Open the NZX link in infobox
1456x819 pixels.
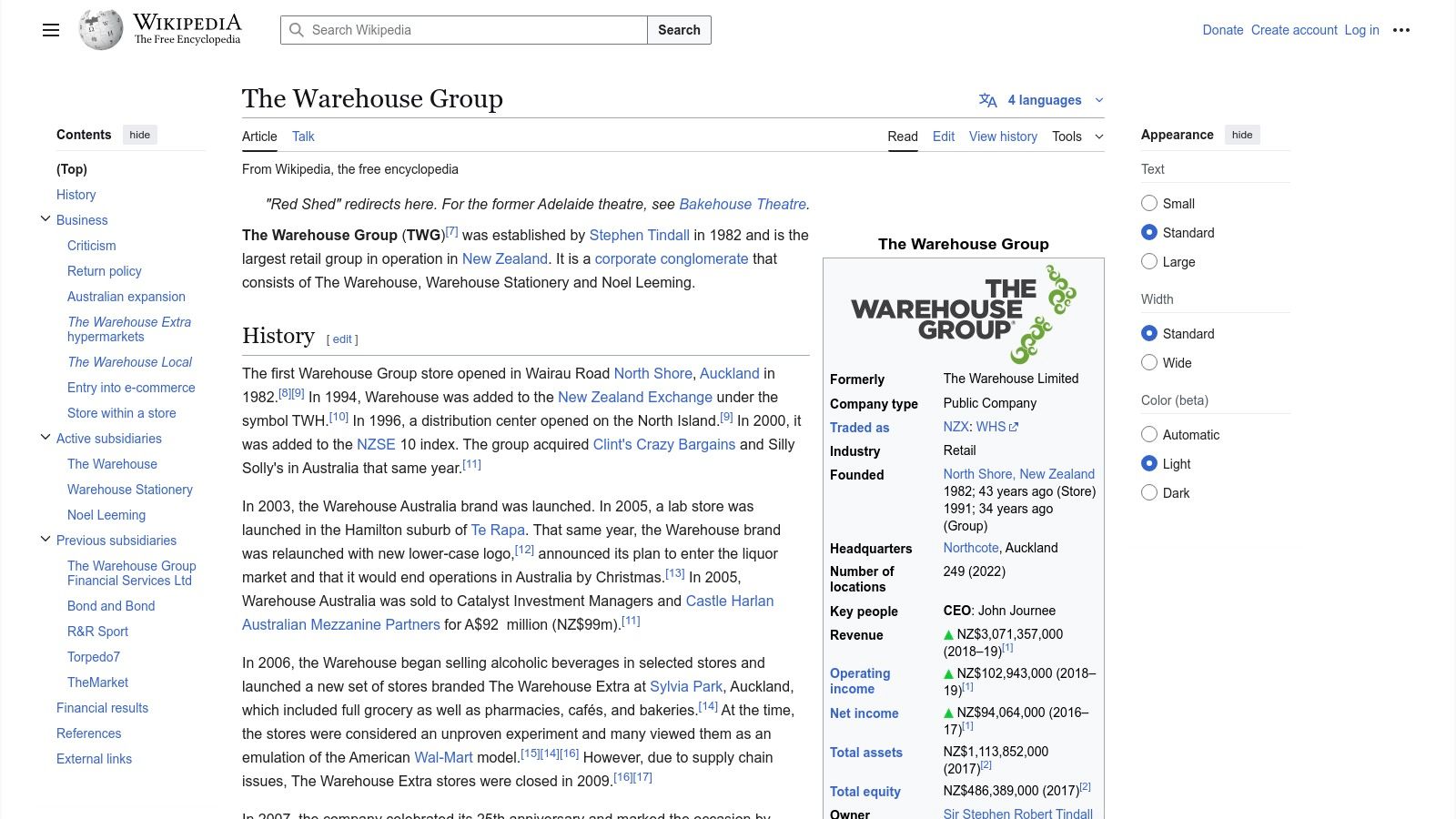pyautogui.click(x=955, y=427)
